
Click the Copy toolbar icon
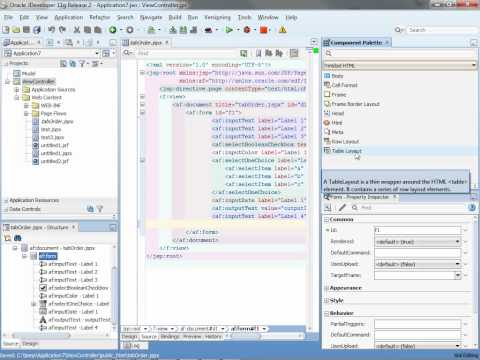87,30
